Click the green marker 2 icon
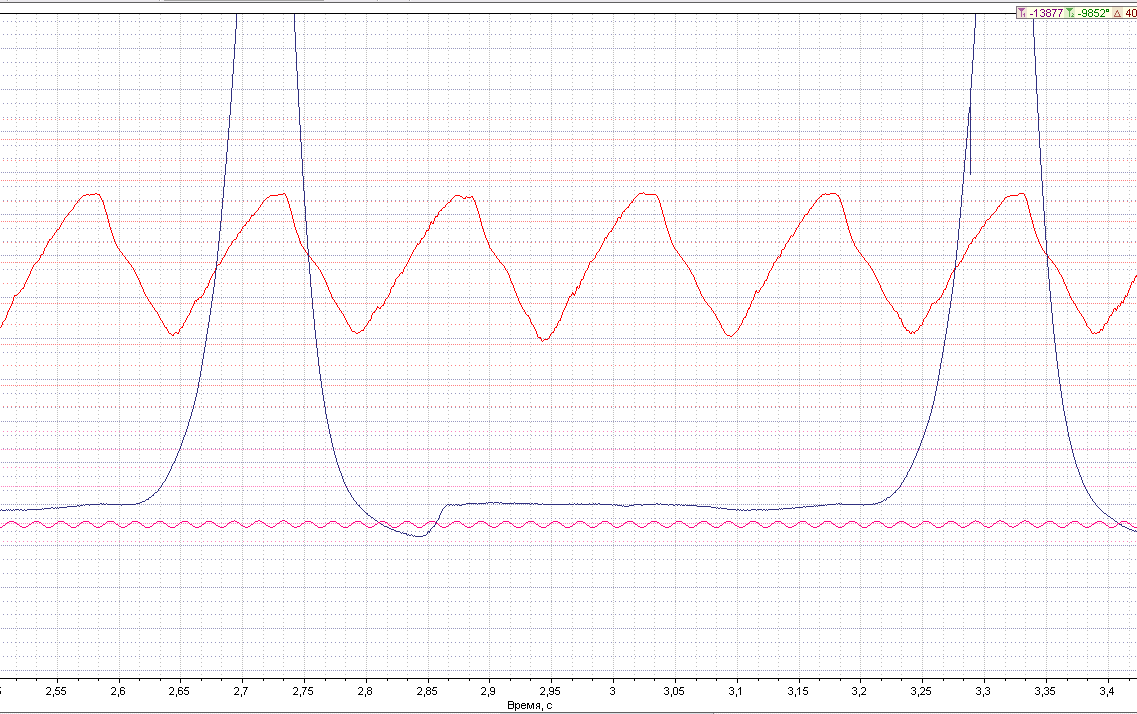 click(x=1071, y=13)
